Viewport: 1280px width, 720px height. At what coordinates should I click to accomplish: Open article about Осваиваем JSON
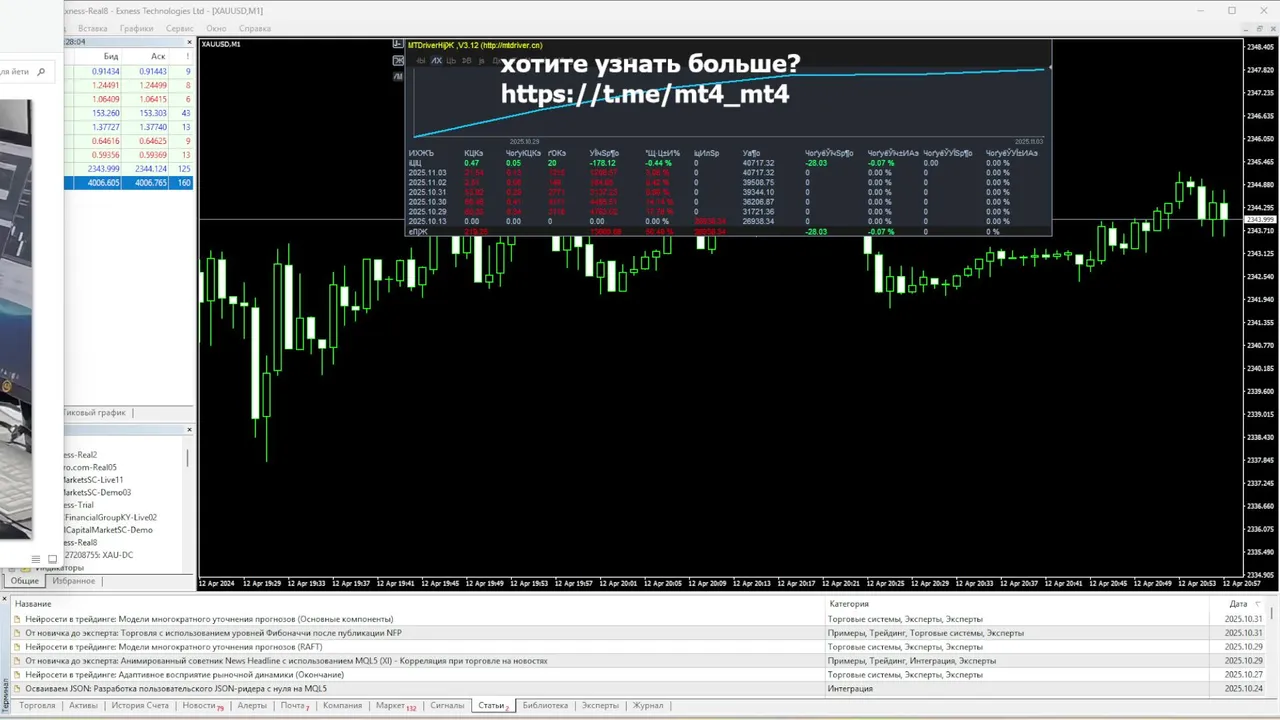point(176,689)
